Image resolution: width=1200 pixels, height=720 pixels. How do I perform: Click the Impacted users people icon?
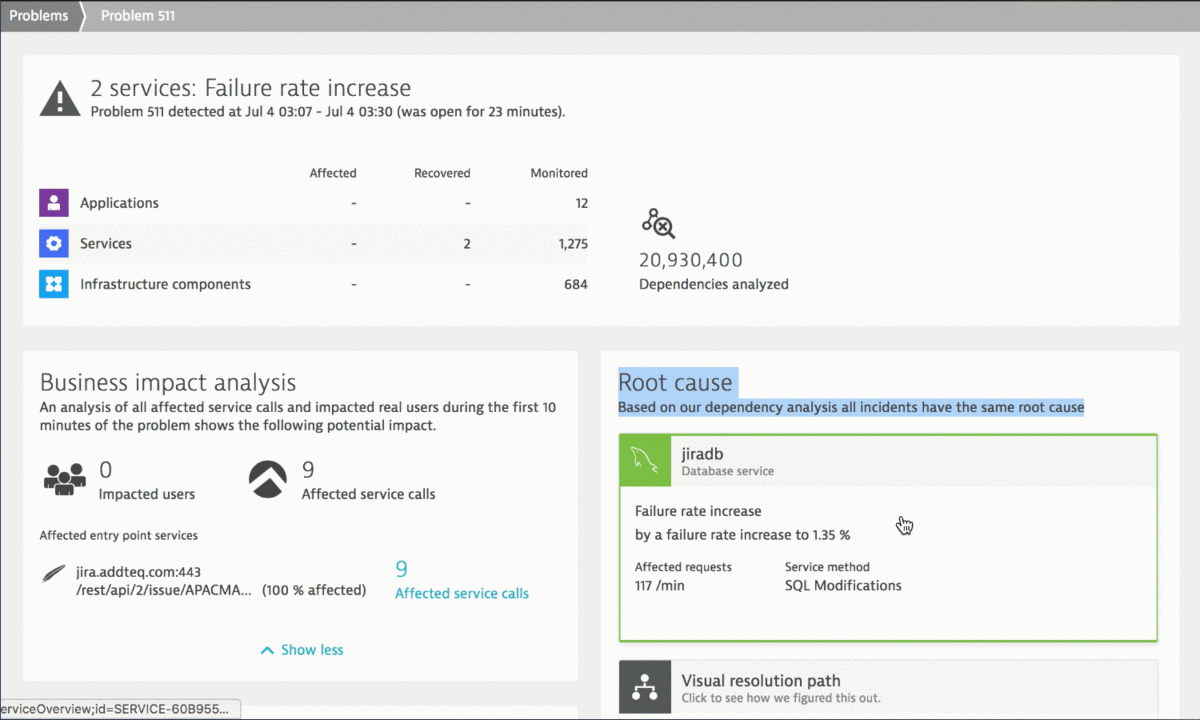click(64, 479)
